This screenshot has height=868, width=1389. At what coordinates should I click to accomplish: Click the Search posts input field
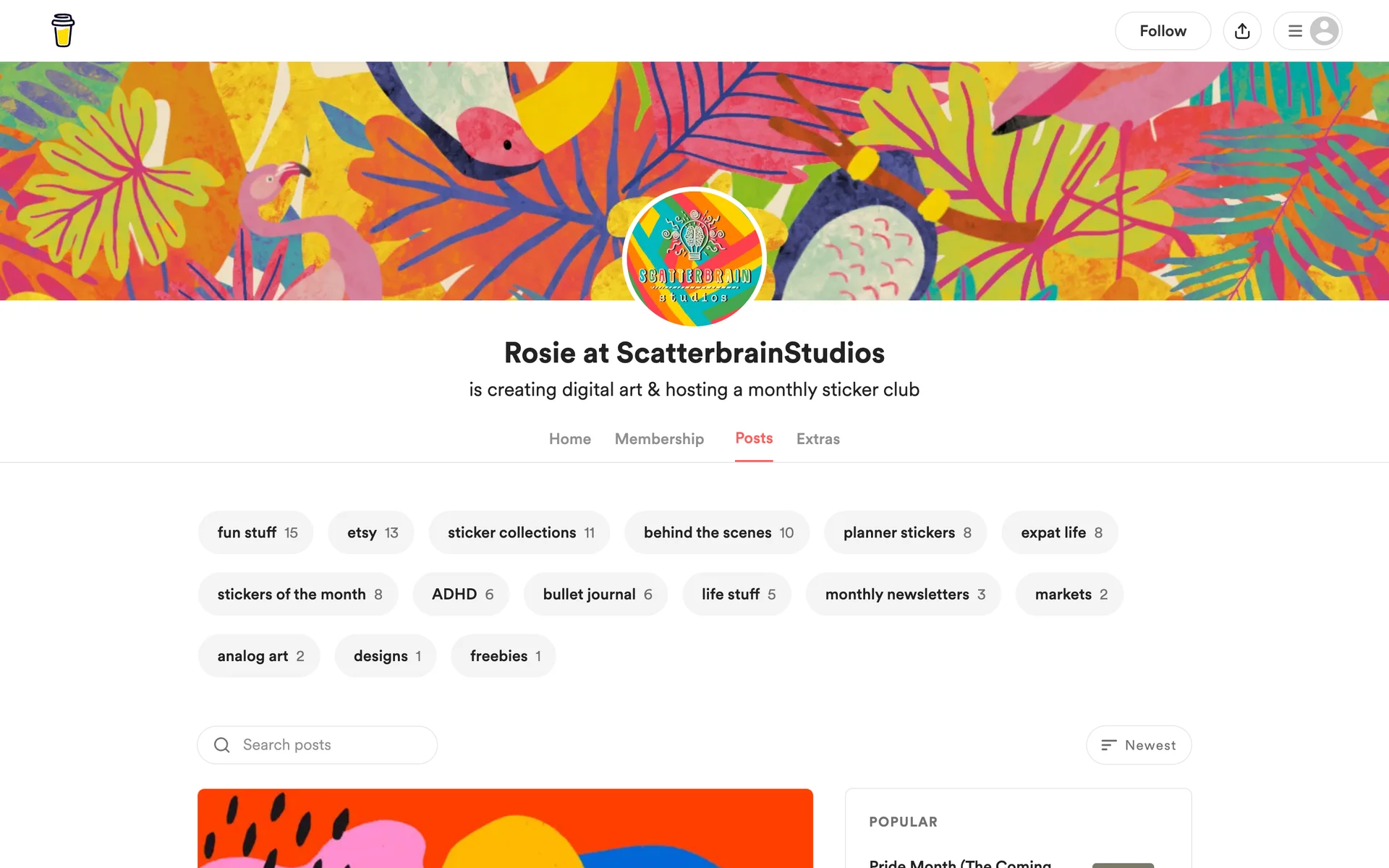(x=318, y=745)
